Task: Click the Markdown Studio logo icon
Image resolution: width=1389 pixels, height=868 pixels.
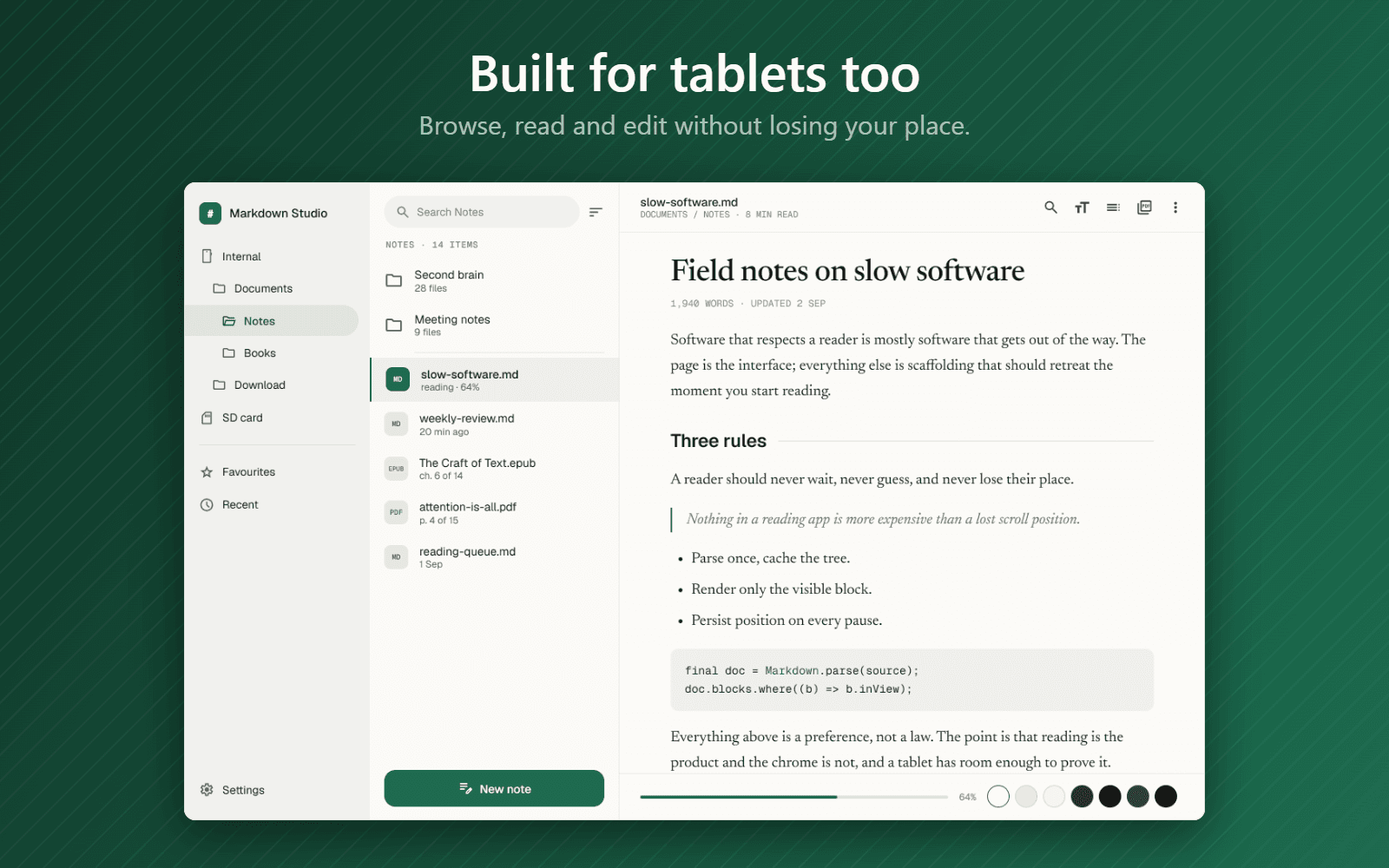Action: [210, 214]
